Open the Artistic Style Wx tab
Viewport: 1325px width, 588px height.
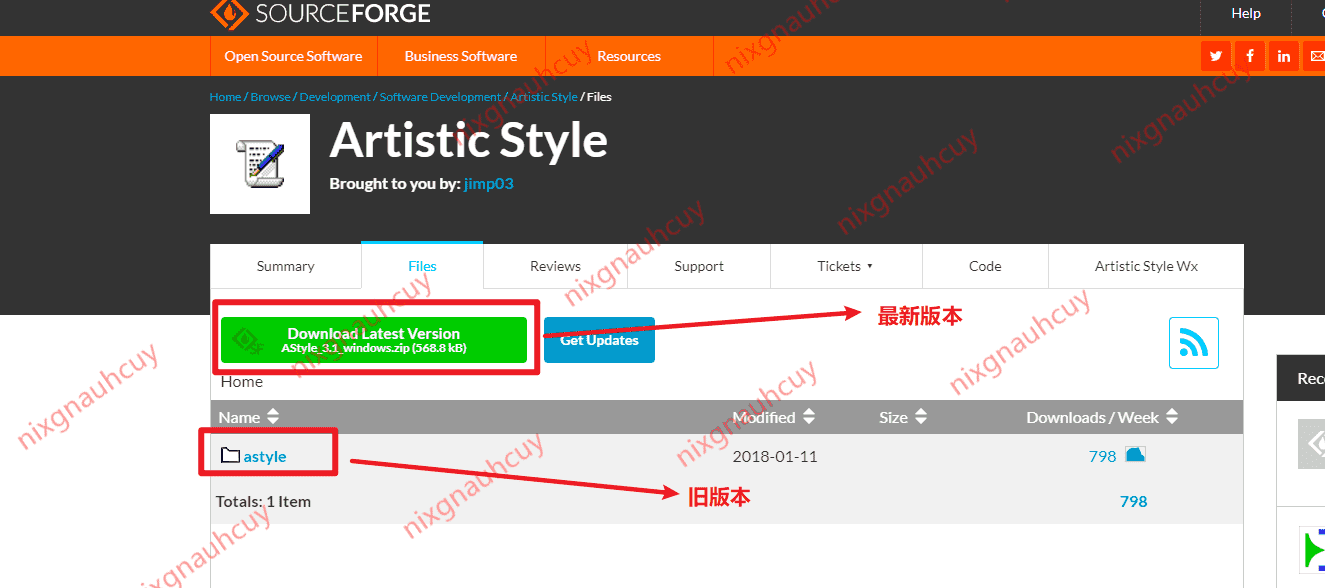tap(1146, 266)
